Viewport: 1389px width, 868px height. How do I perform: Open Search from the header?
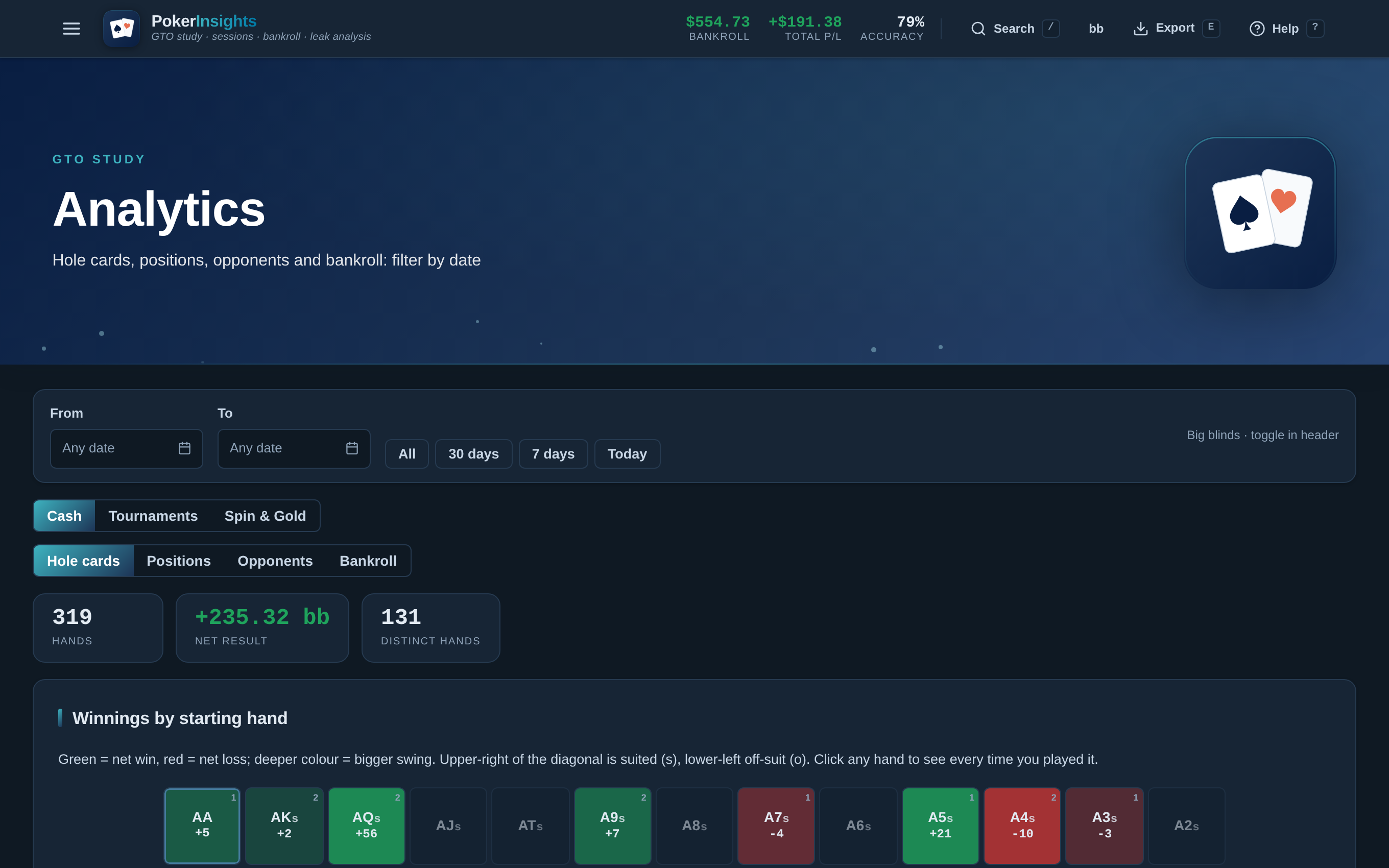pos(1015,29)
